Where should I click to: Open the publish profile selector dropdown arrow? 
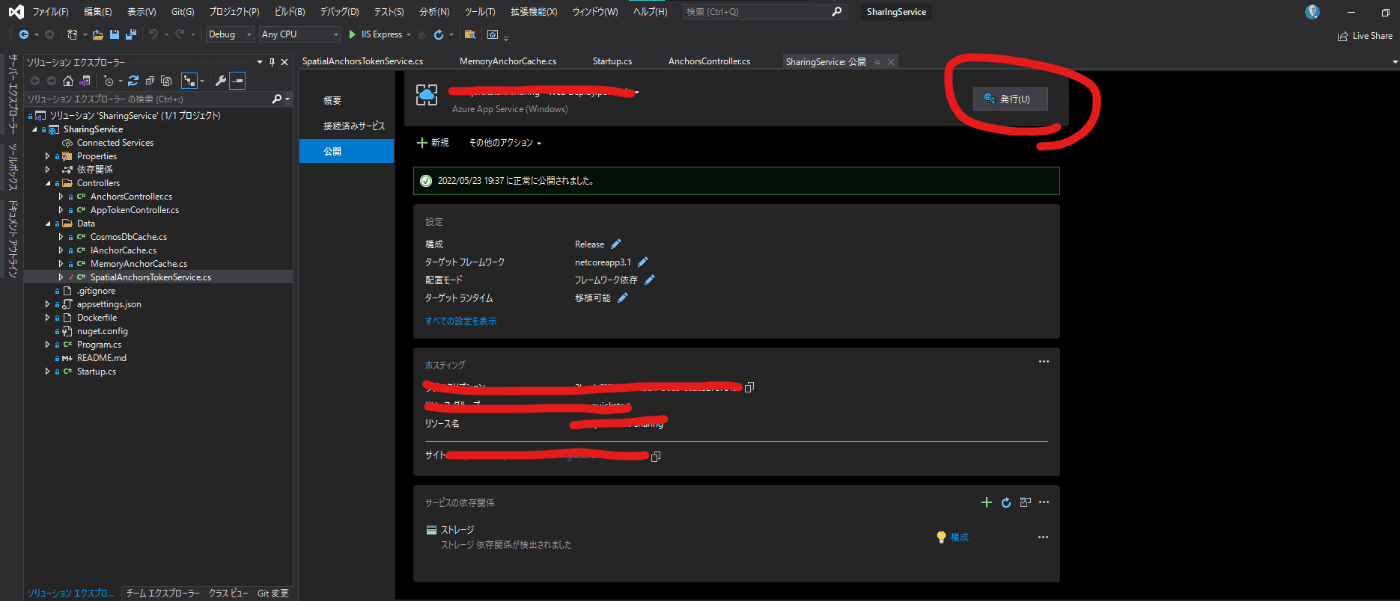pos(636,92)
